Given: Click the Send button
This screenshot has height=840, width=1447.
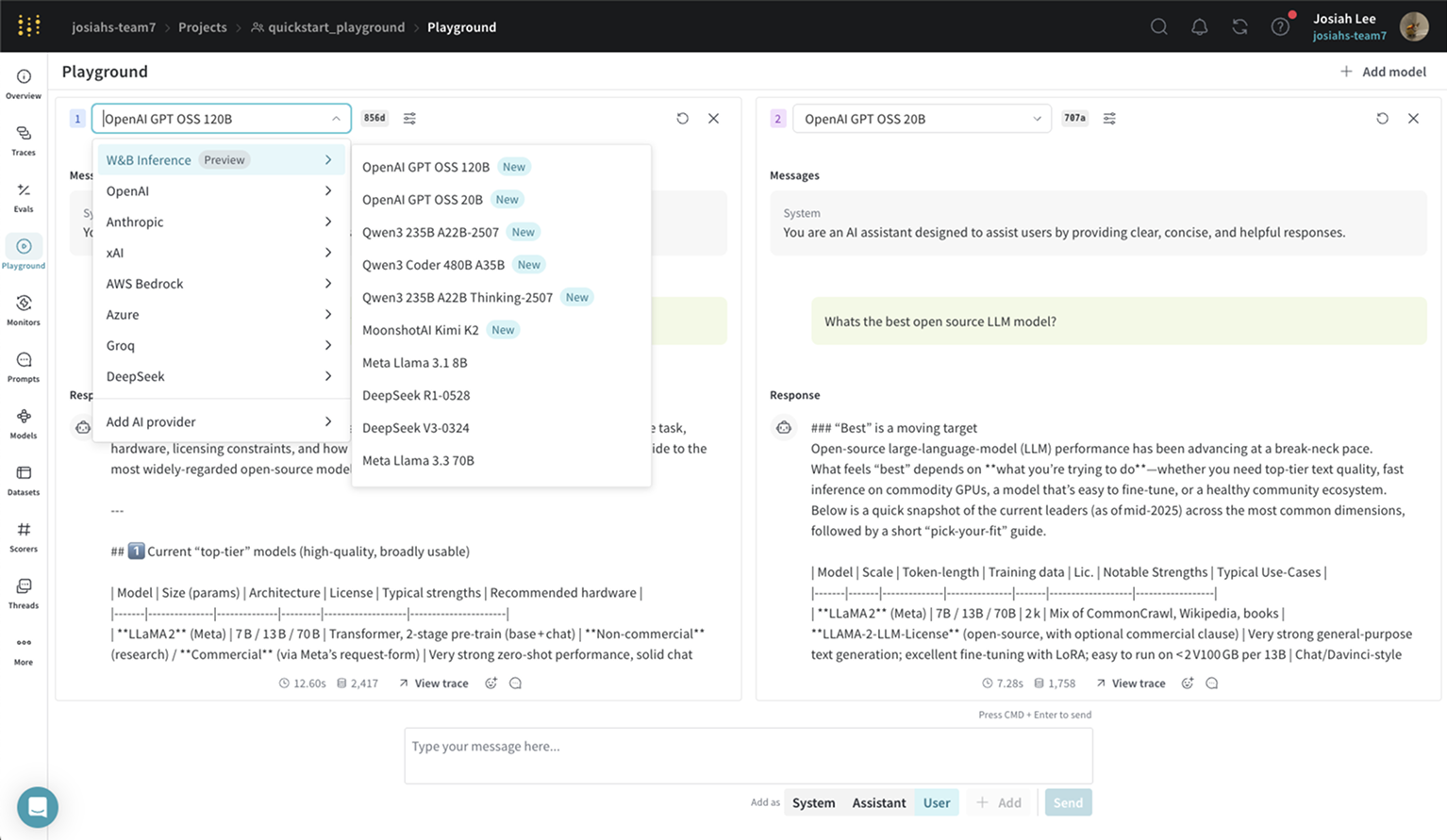Looking at the screenshot, I should tap(1068, 802).
